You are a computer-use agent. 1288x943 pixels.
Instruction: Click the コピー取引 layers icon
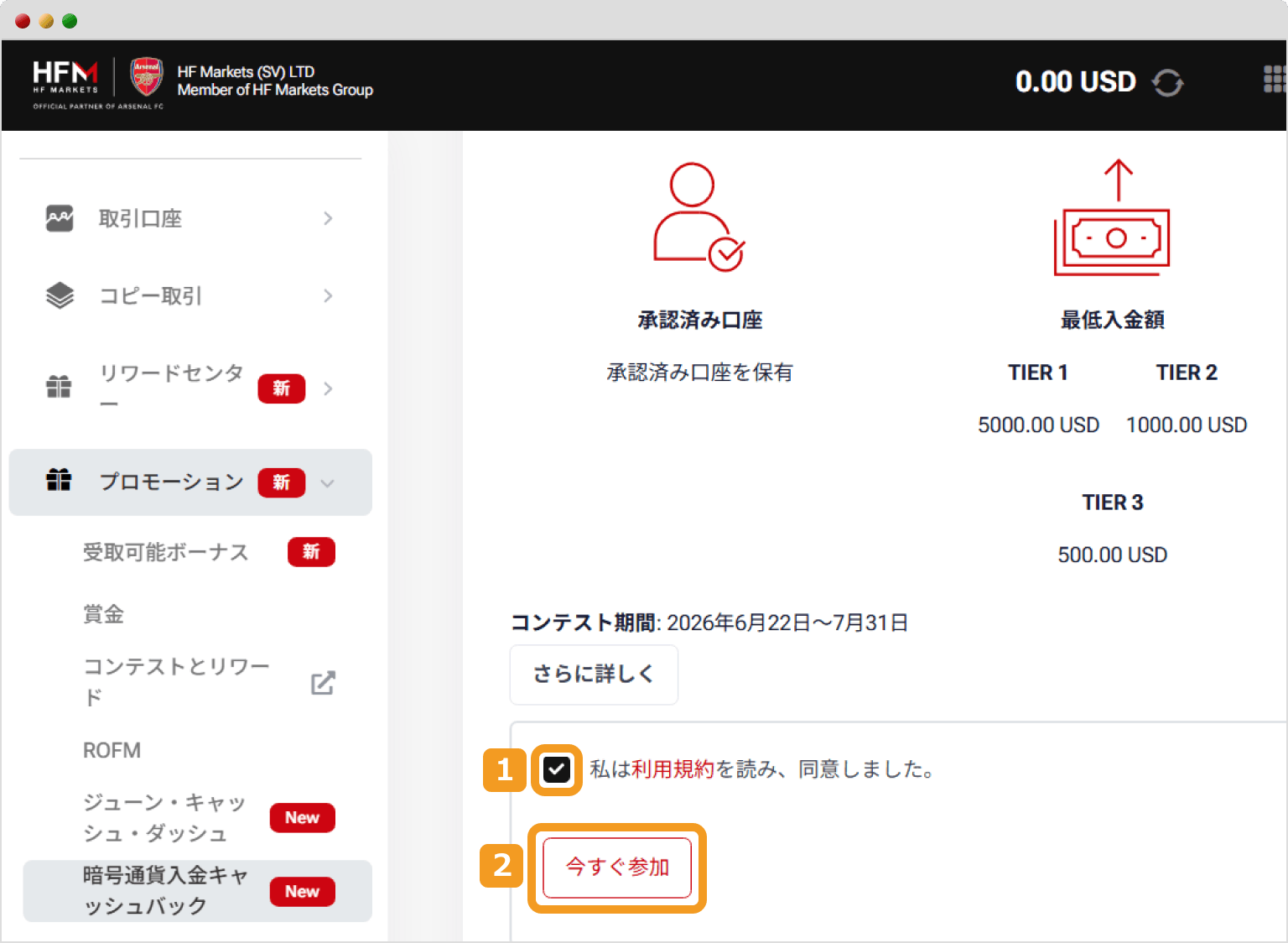coord(60,295)
